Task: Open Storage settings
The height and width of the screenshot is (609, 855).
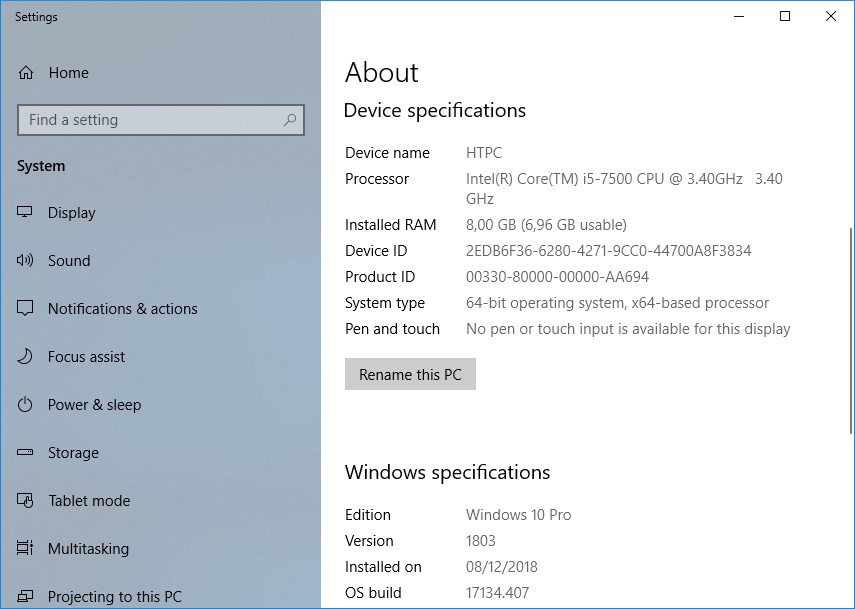Action: [x=161, y=452]
